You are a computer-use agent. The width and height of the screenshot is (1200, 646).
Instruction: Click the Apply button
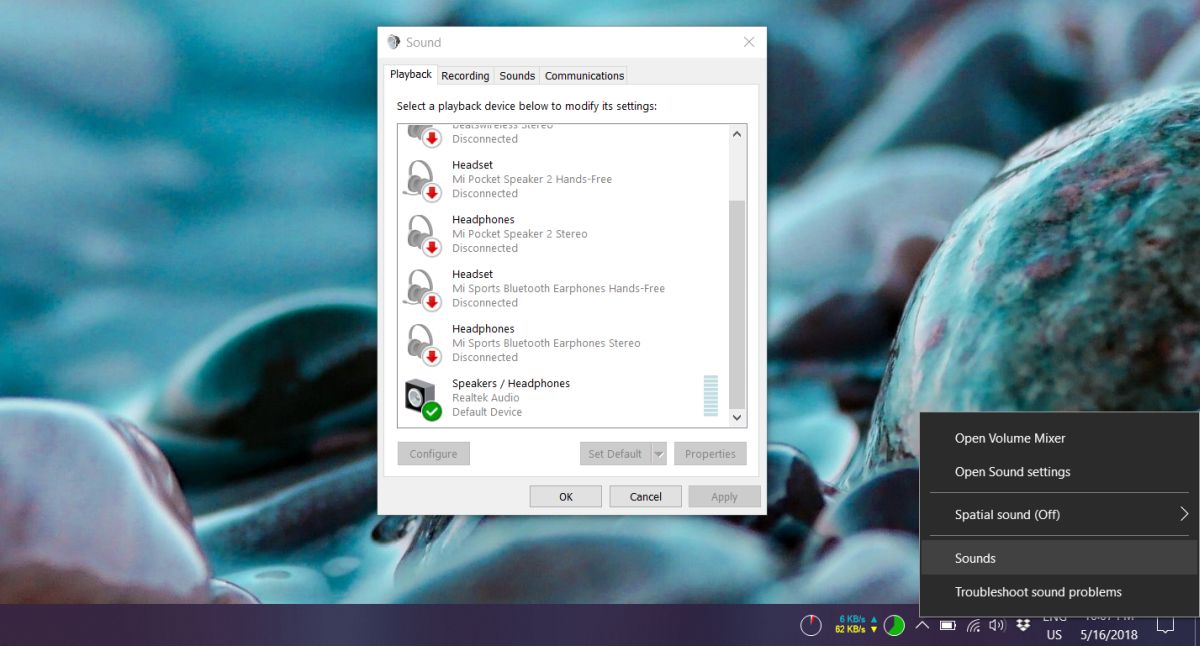point(724,496)
